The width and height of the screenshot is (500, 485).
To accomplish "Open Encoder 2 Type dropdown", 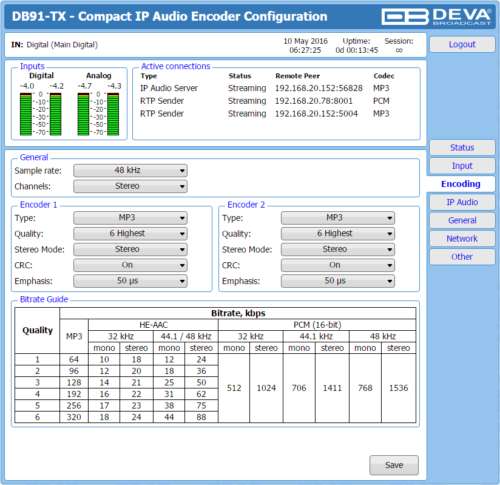I will [x=338, y=218].
